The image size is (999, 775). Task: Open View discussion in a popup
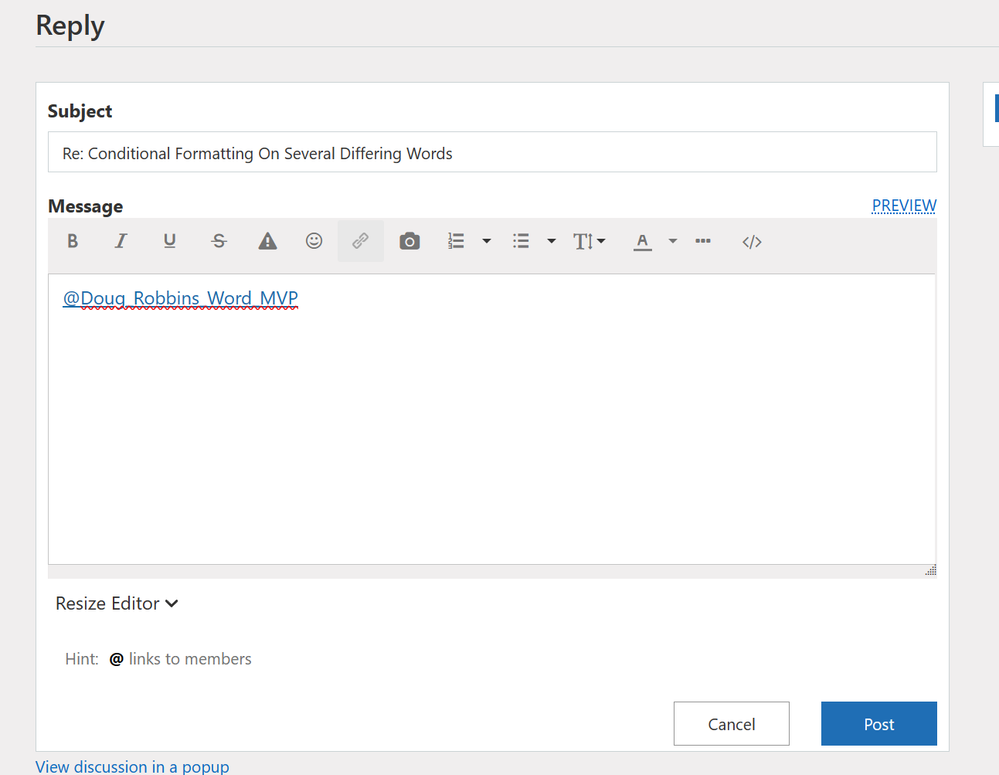tap(131, 766)
